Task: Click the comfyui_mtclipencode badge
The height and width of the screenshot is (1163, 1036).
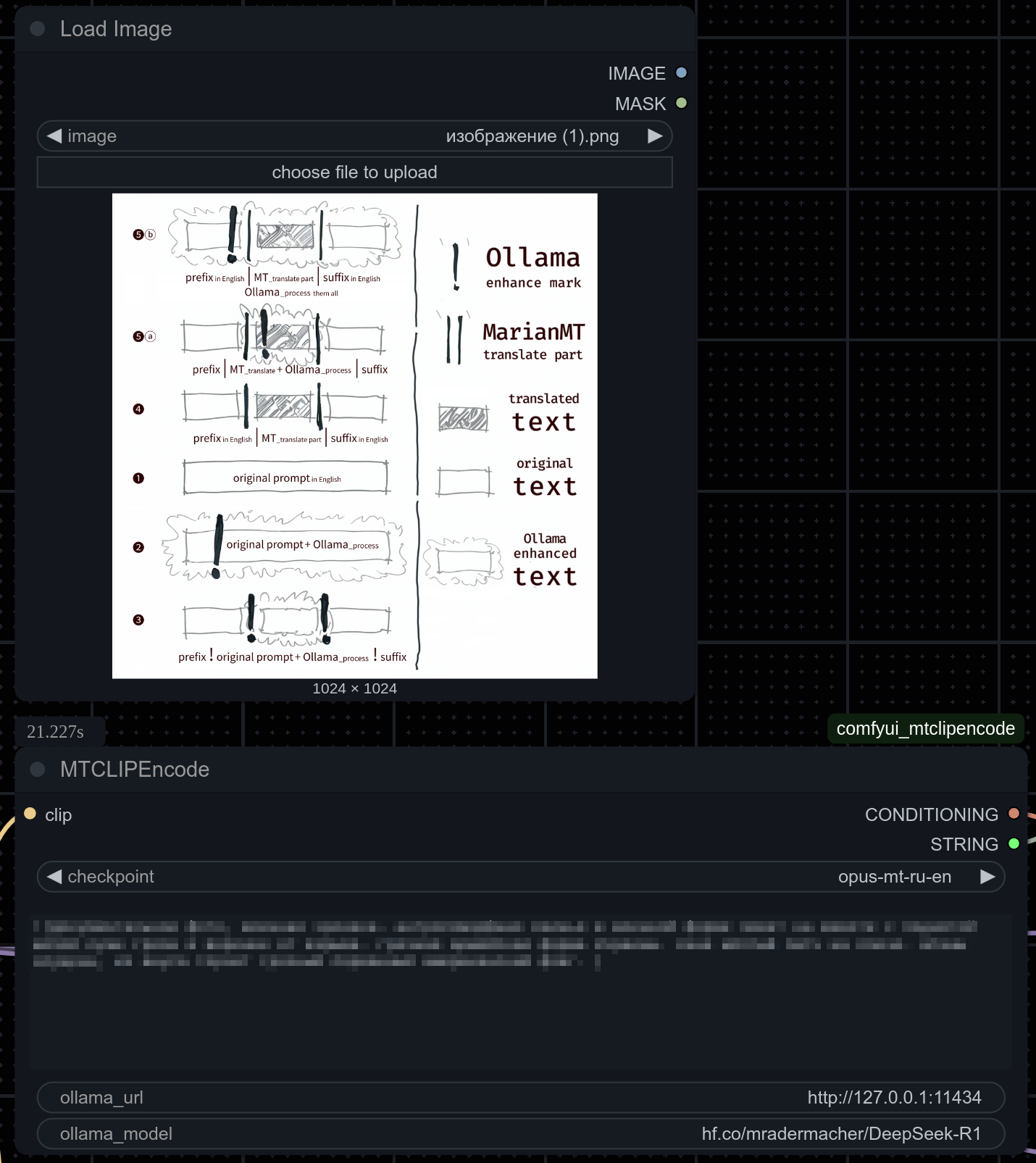Action: pyautogui.click(x=925, y=729)
